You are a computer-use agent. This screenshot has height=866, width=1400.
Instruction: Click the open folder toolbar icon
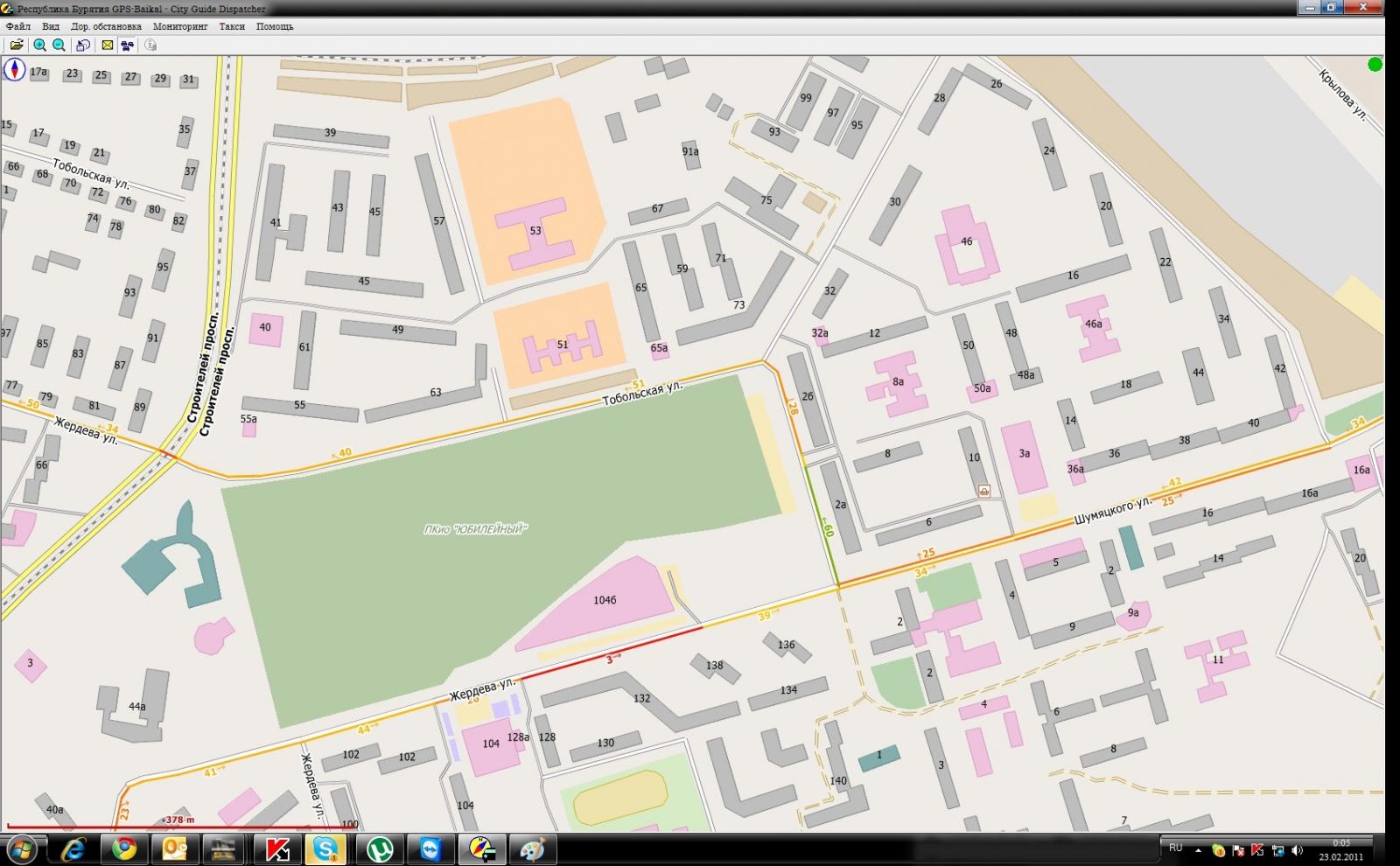(x=17, y=45)
